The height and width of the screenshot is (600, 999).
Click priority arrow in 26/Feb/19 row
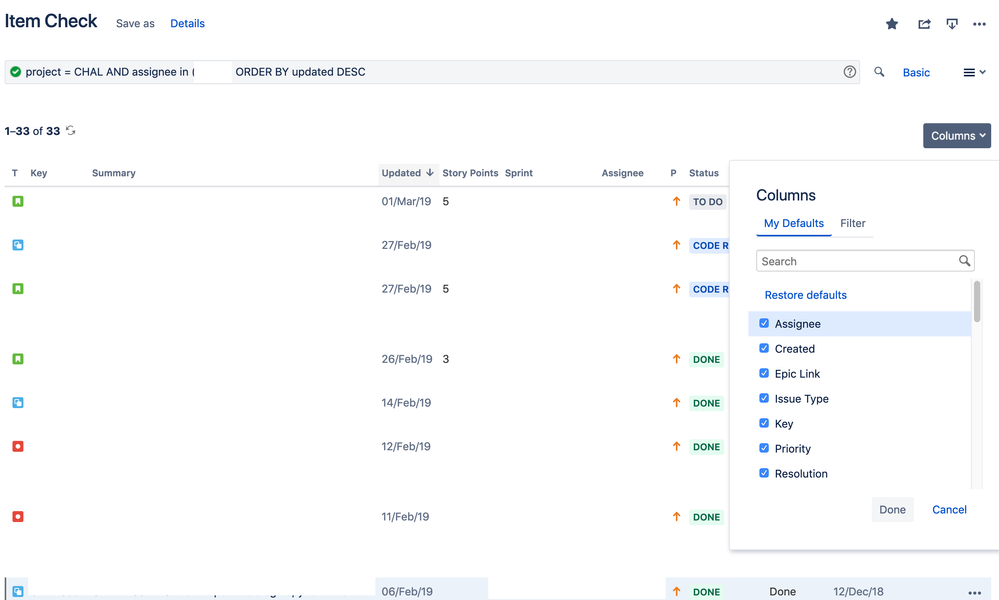click(x=676, y=359)
